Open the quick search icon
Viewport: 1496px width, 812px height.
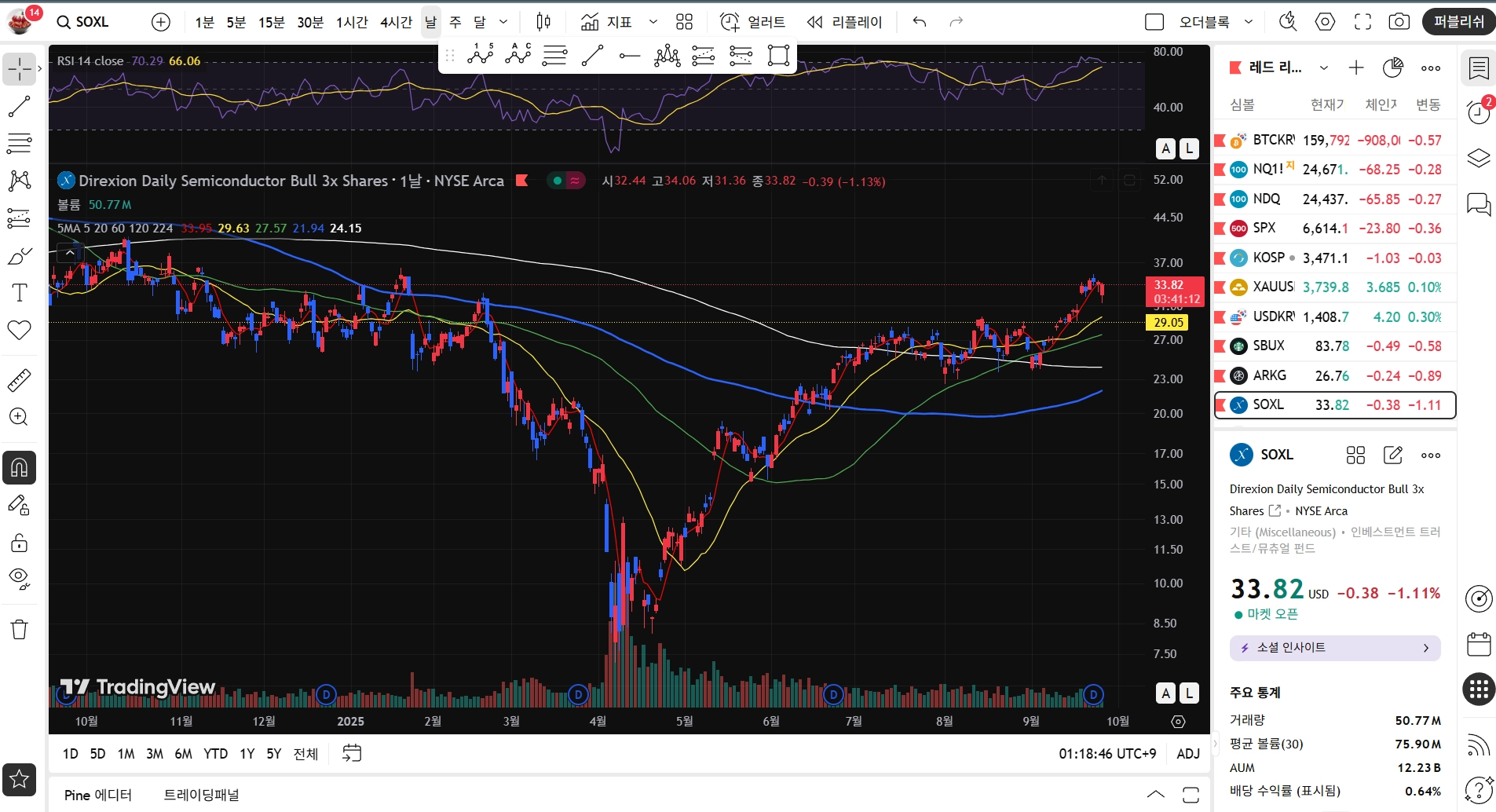point(1288,22)
